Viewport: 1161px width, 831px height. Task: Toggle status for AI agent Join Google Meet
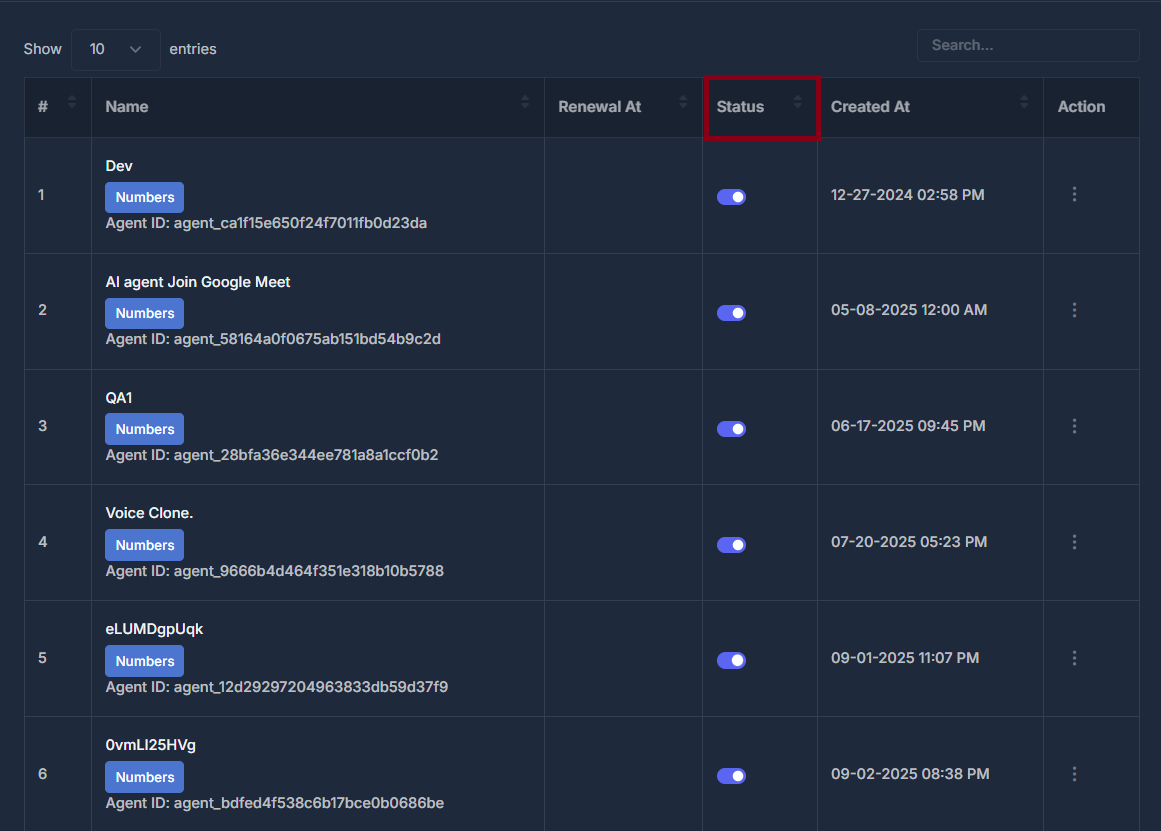[x=731, y=313]
